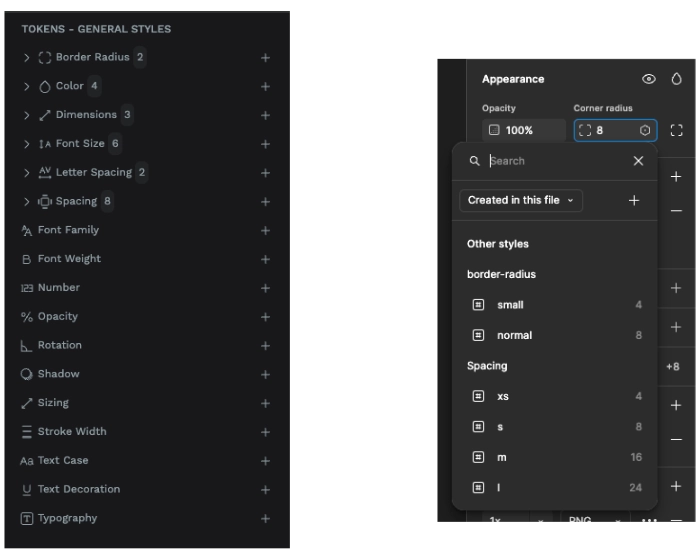
Task: Apply the small border-radius variable
Action: click(555, 305)
